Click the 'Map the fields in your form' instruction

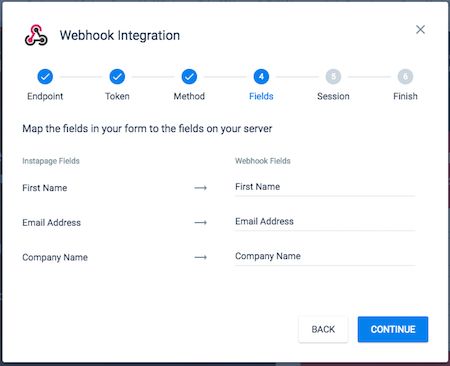[x=147, y=129]
